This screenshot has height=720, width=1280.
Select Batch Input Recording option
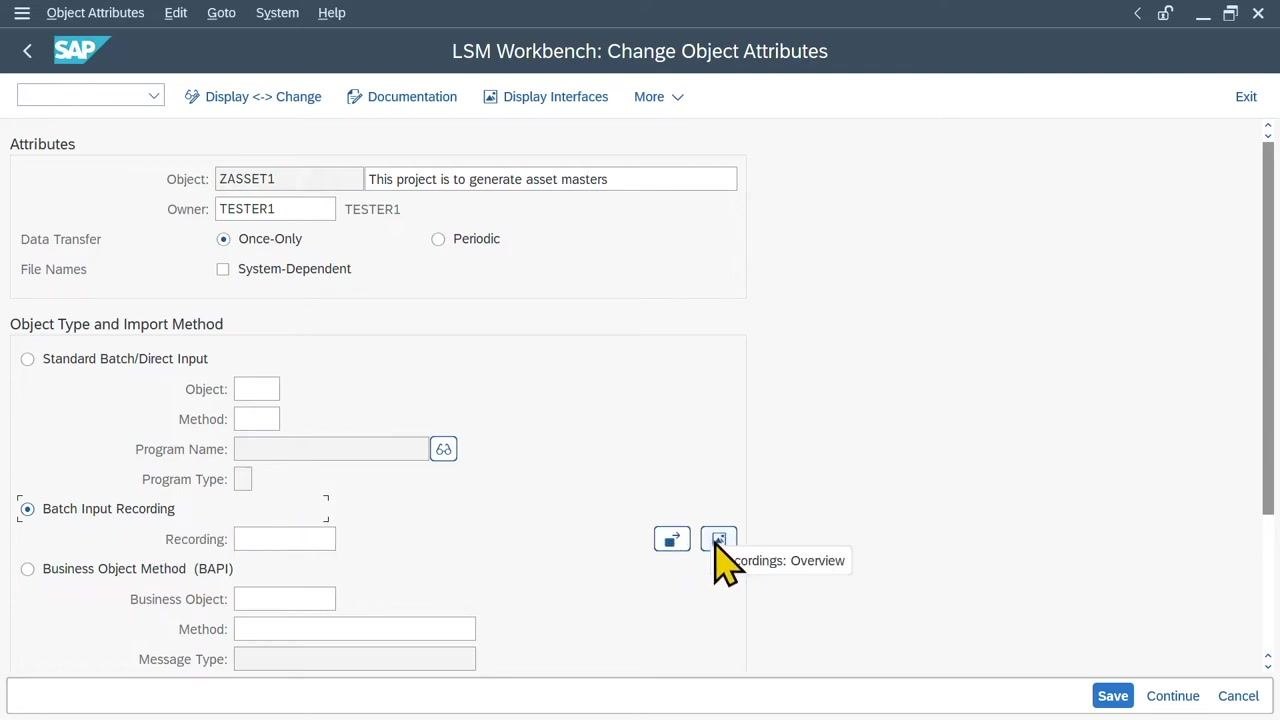[28, 509]
